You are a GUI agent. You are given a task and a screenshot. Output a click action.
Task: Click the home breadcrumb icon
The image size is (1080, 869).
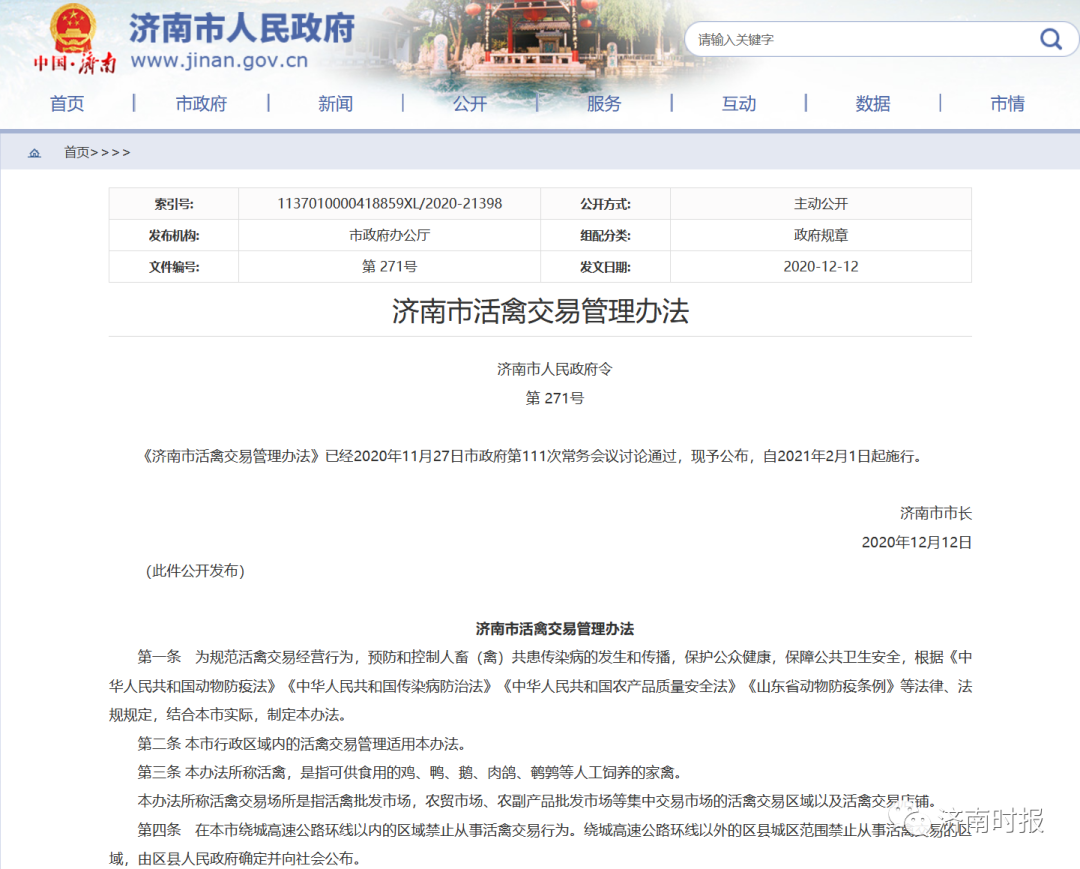(34, 153)
